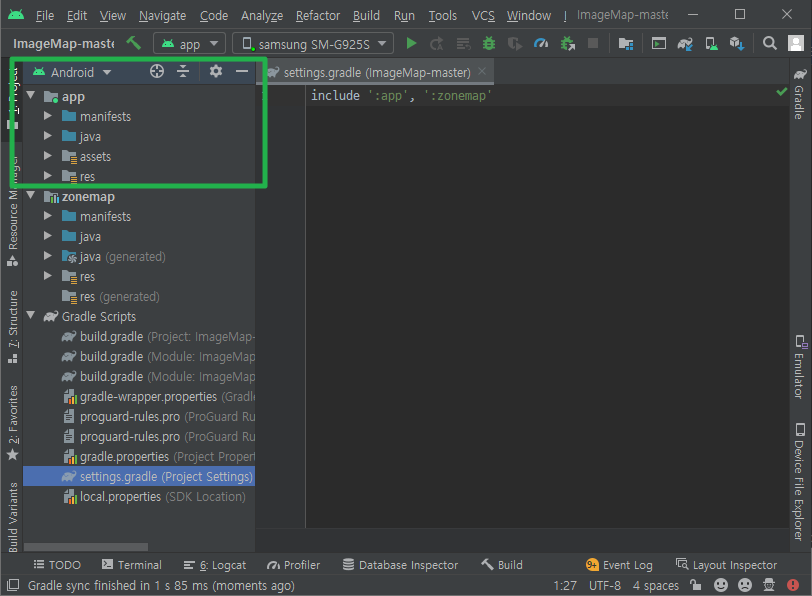Image resolution: width=812 pixels, height=596 pixels.
Task: Open the samsung SM-G925S device dropdown
Action: pyautogui.click(x=313, y=43)
